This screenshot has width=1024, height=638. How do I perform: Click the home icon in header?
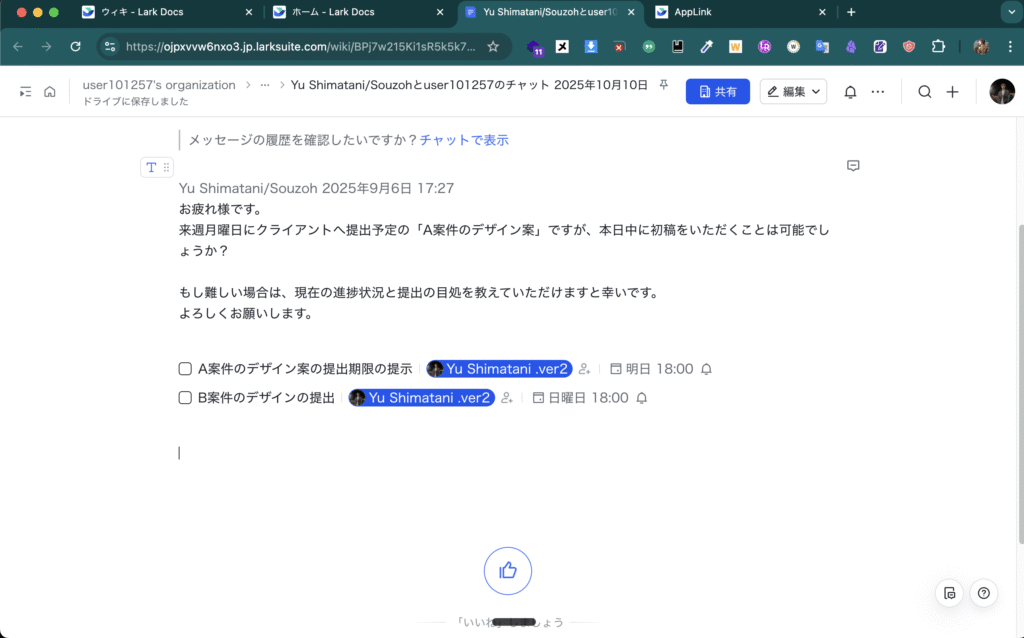point(49,92)
